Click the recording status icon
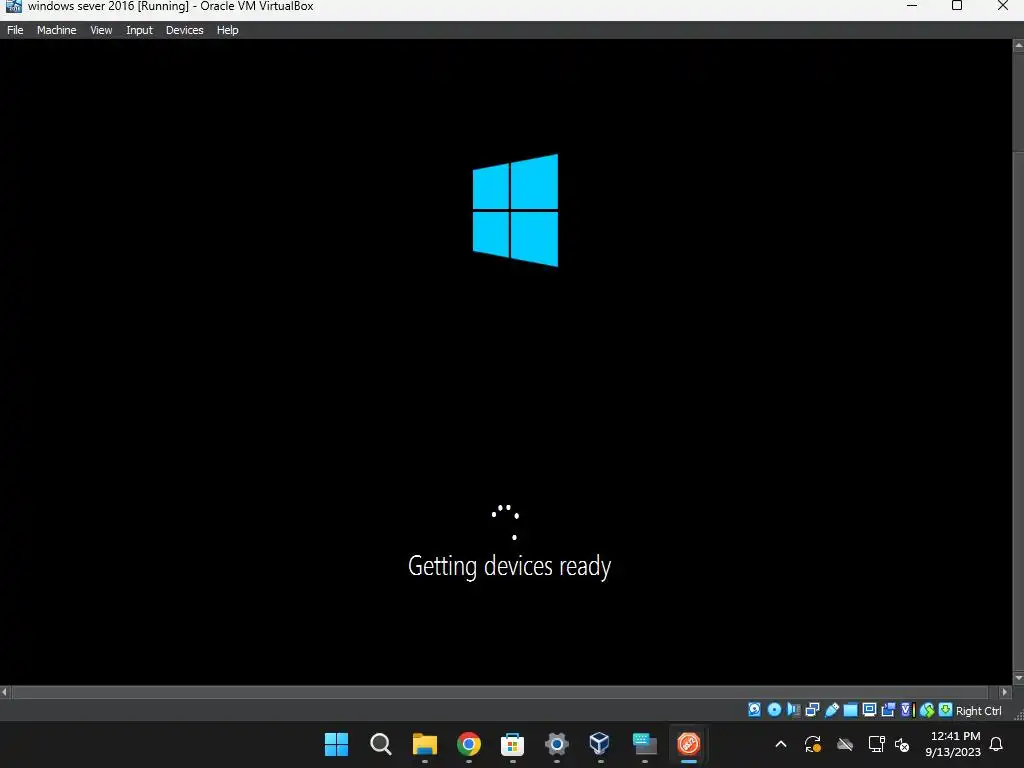Viewport: 1024px width, 768px height. coord(888,710)
